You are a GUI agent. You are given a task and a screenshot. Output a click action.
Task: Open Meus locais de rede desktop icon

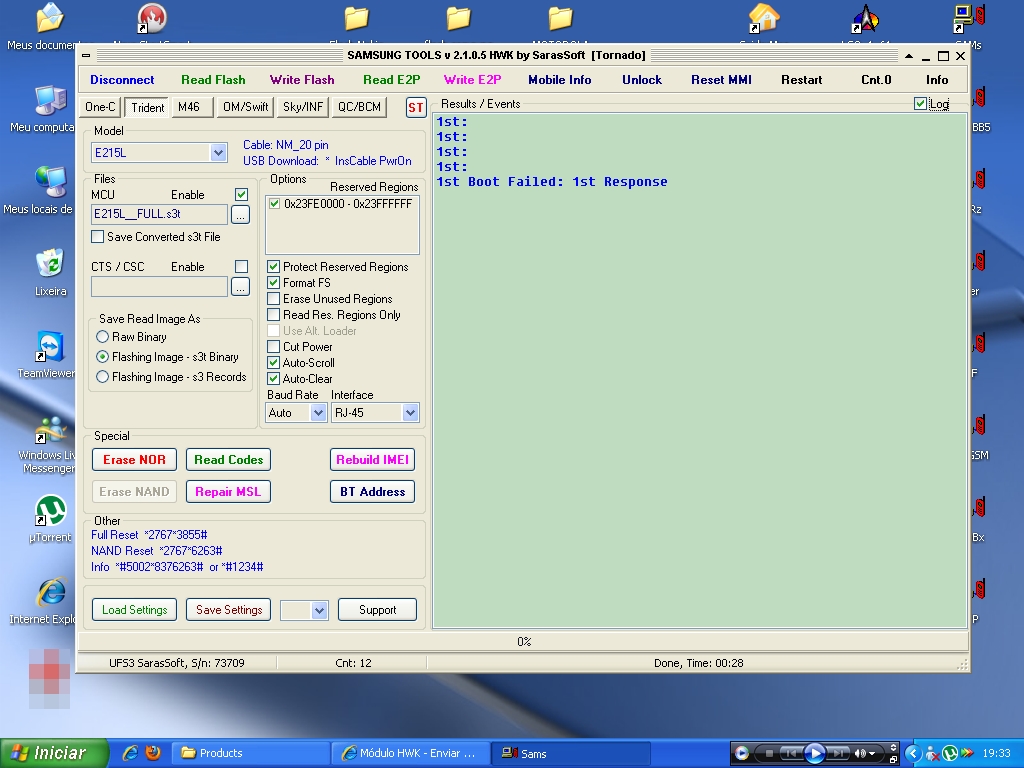[x=51, y=183]
